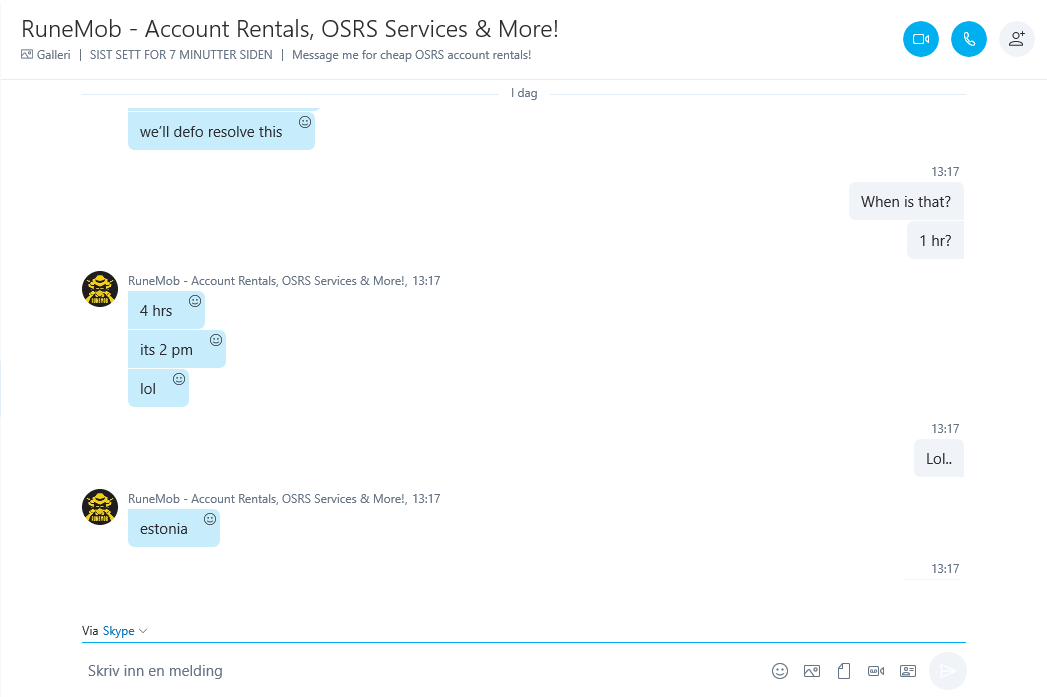1047x697 pixels.
Task: Click the RuneMob conversation title
Action: pyautogui.click(x=290, y=29)
